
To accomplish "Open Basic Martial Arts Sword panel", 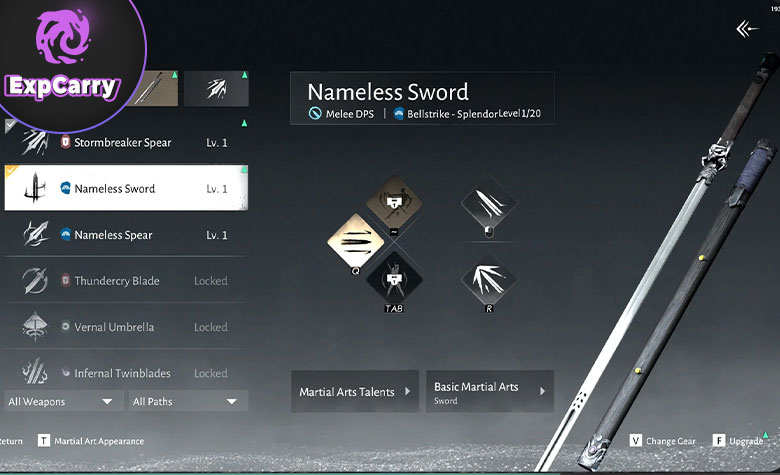I will coord(489,391).
